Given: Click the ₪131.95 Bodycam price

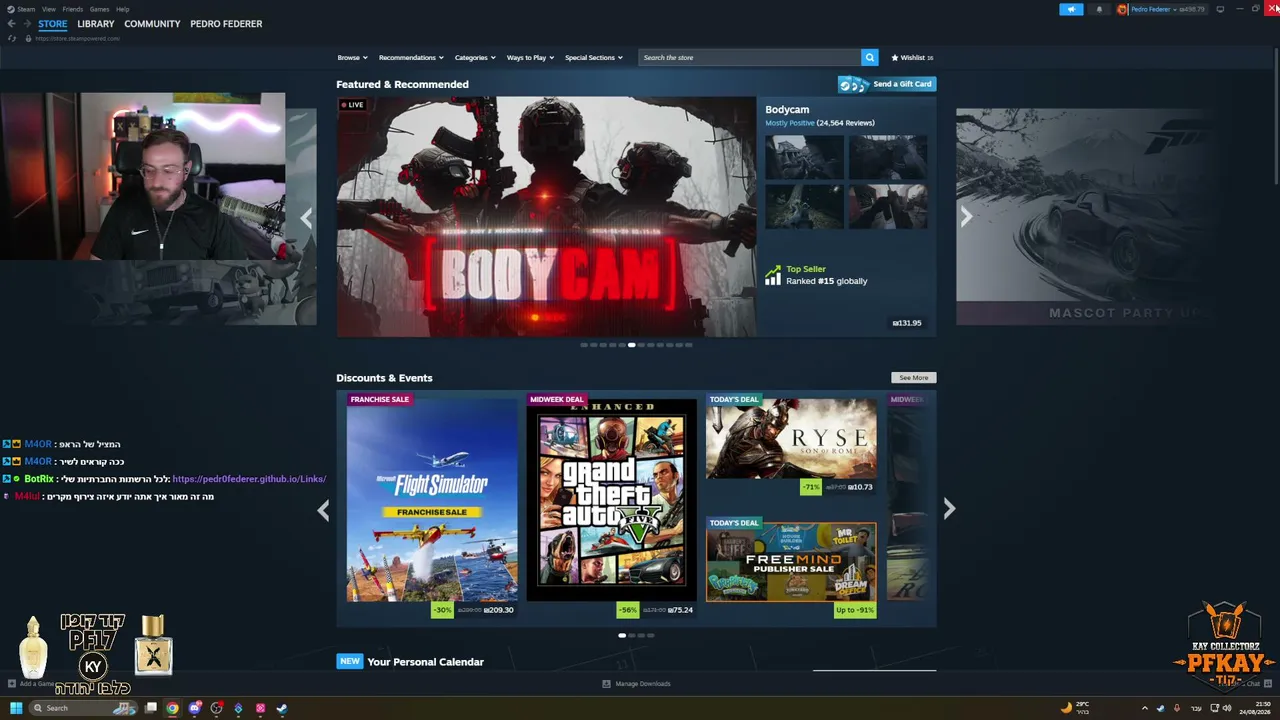Looking at the screenshot, I should click(907, 323).
